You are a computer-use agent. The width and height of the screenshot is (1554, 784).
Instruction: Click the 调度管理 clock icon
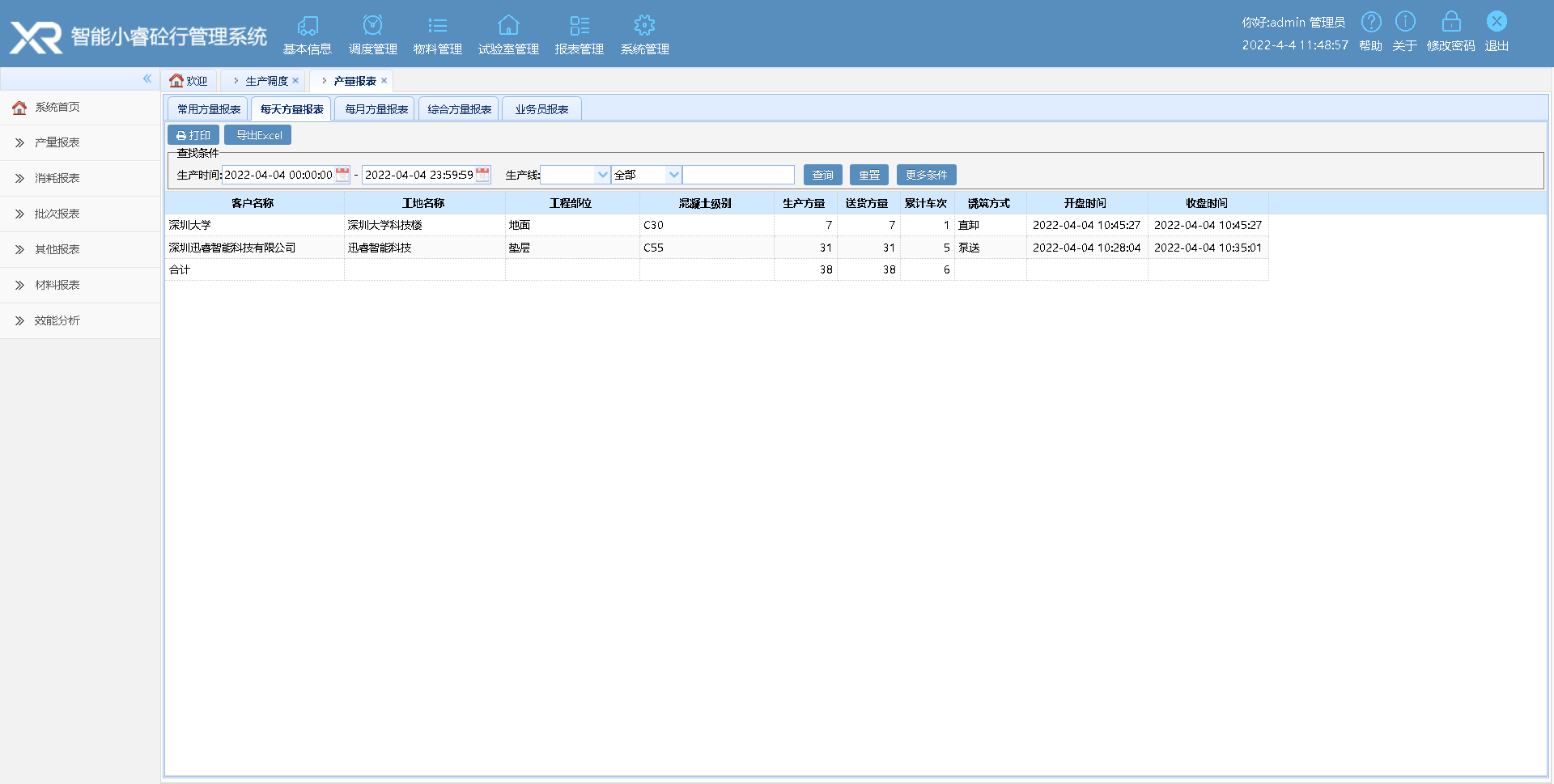(x=372, y=26)
